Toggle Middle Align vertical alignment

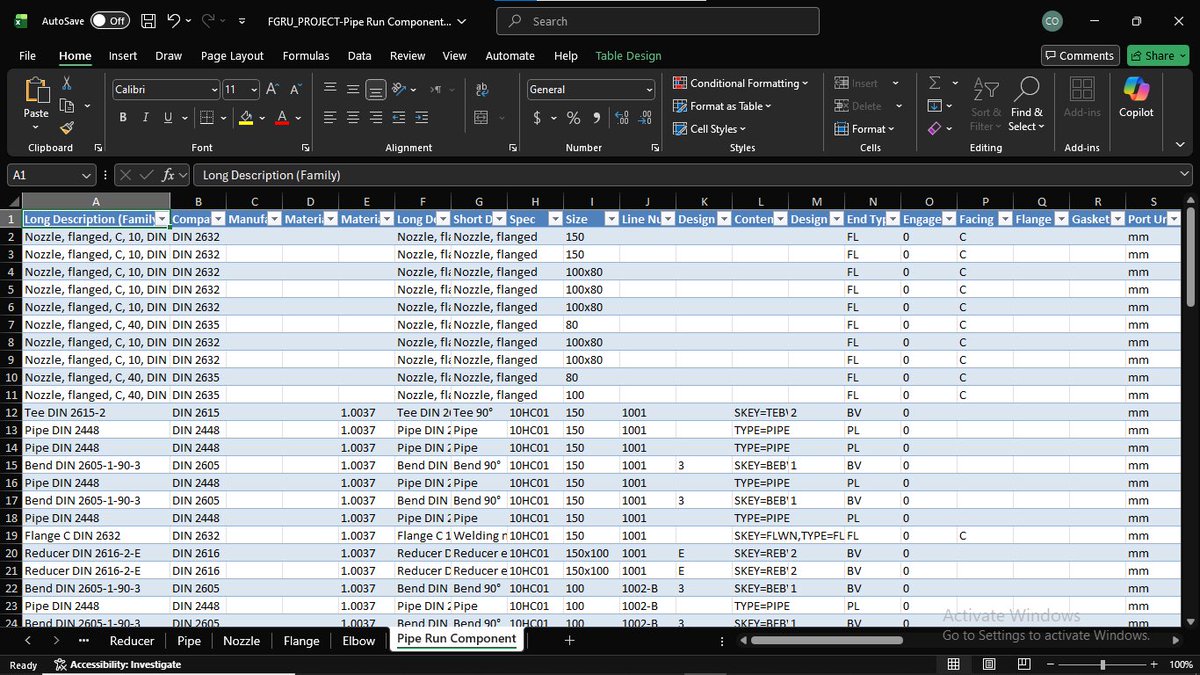[353, 89]
